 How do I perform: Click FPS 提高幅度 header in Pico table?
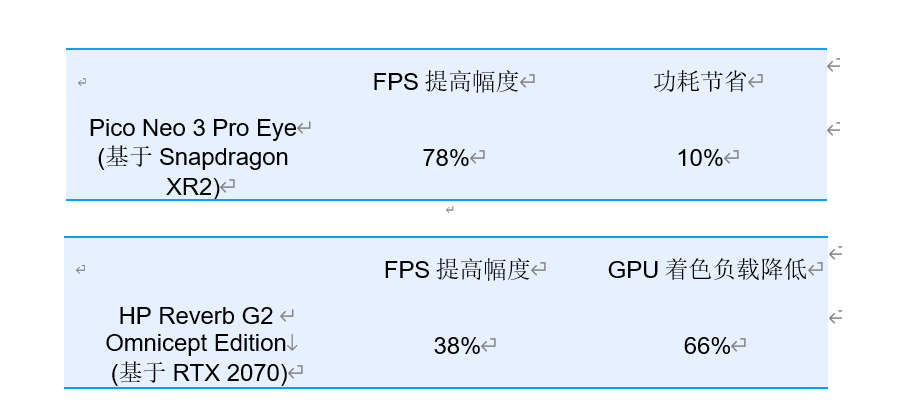click(x=446, y=82)
